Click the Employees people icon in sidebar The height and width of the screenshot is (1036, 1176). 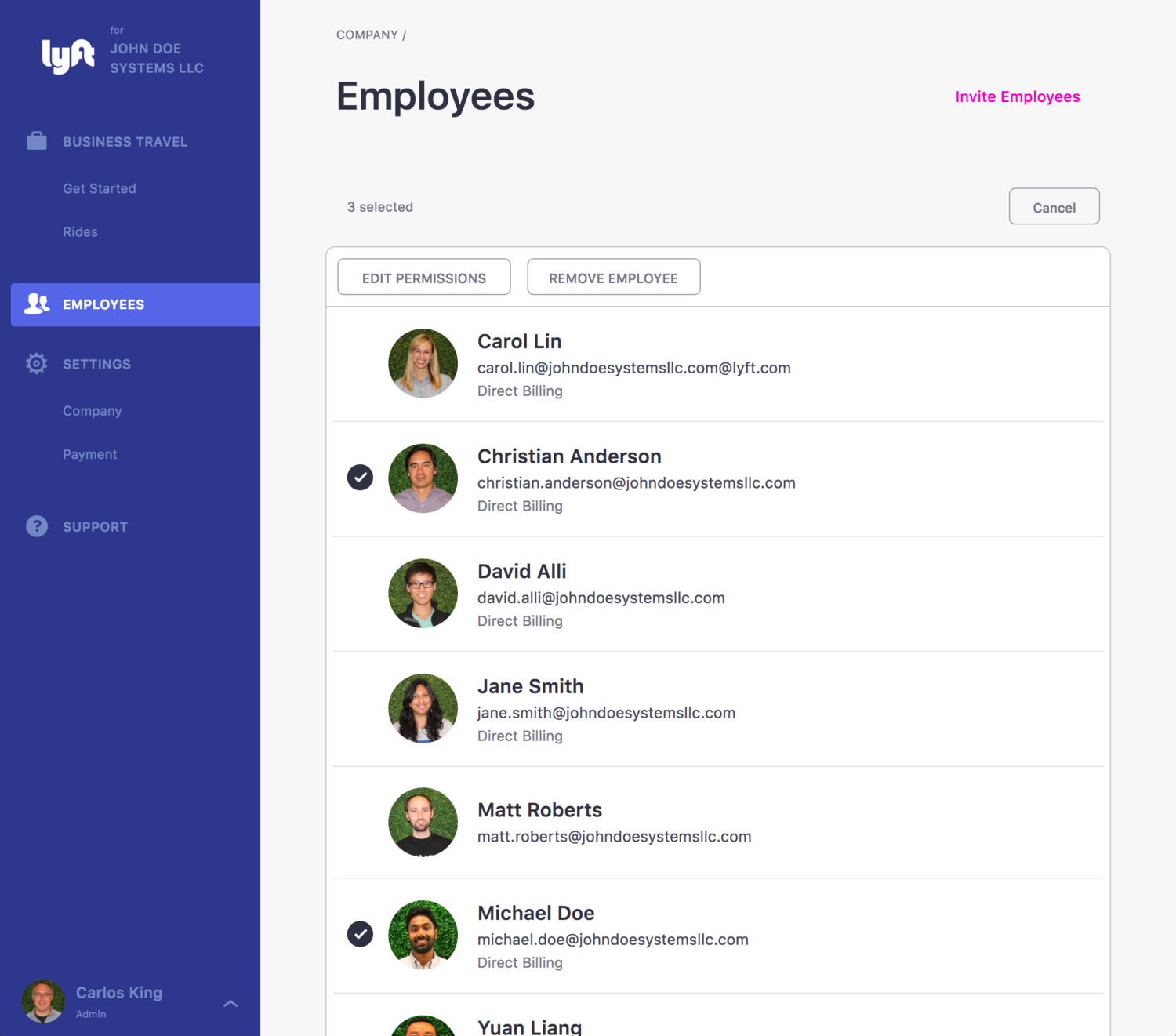pos(36,304)
